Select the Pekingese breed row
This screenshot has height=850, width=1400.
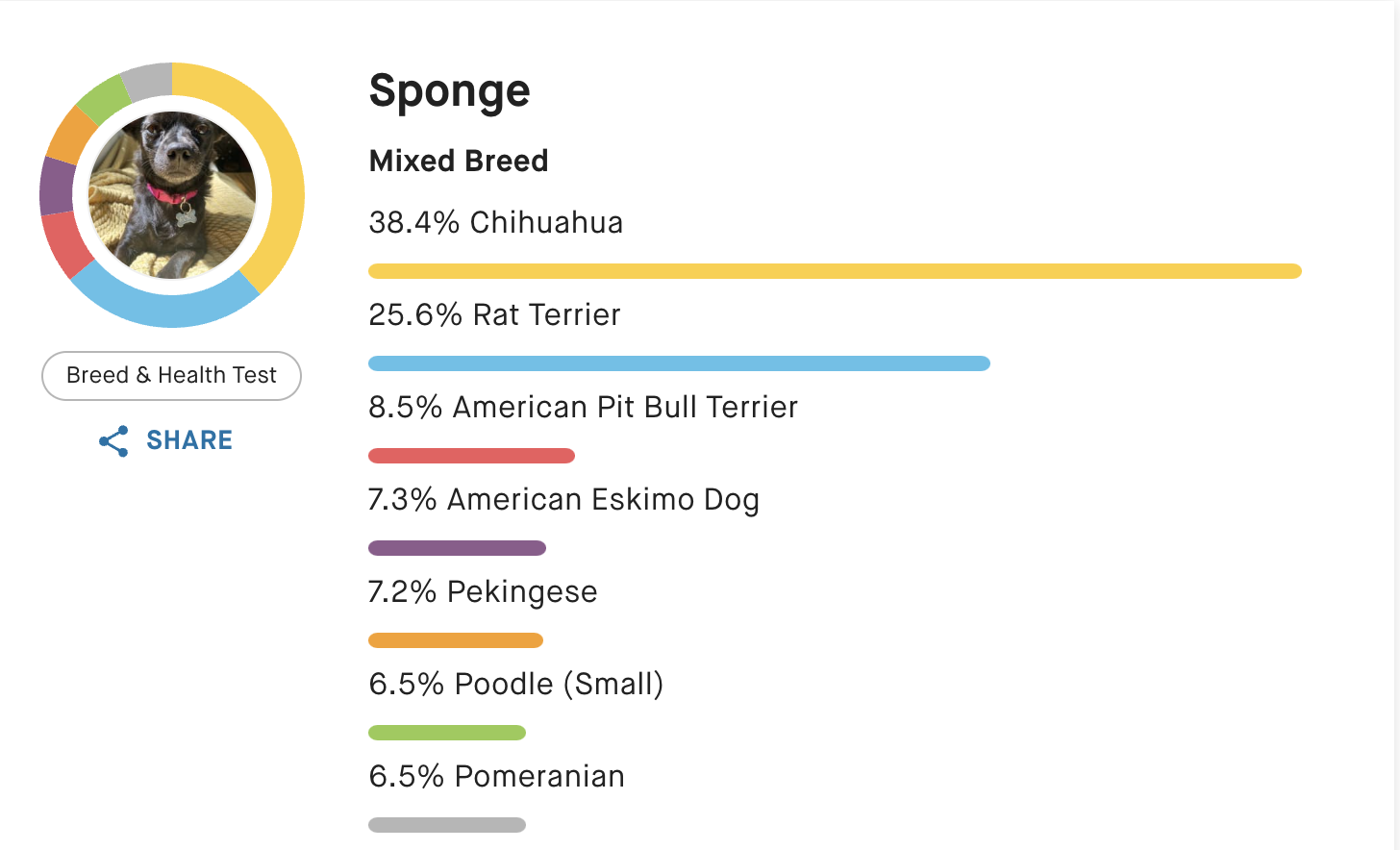(484, 591)
